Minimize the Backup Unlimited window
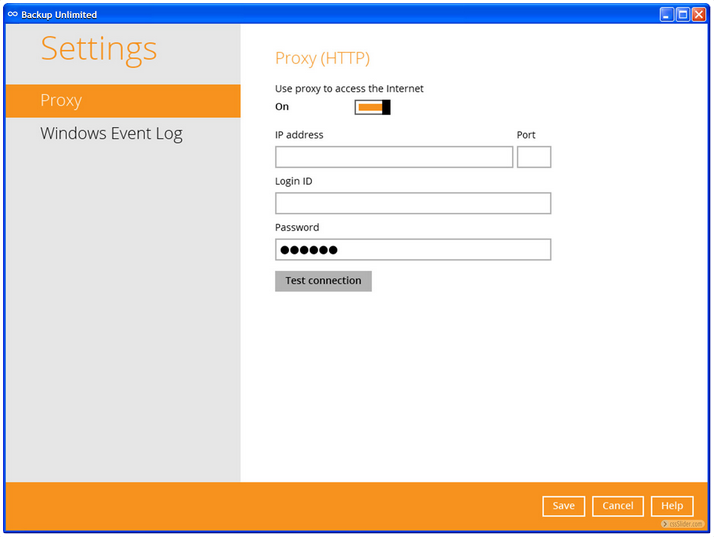714x537 pixels. (666, 15)
